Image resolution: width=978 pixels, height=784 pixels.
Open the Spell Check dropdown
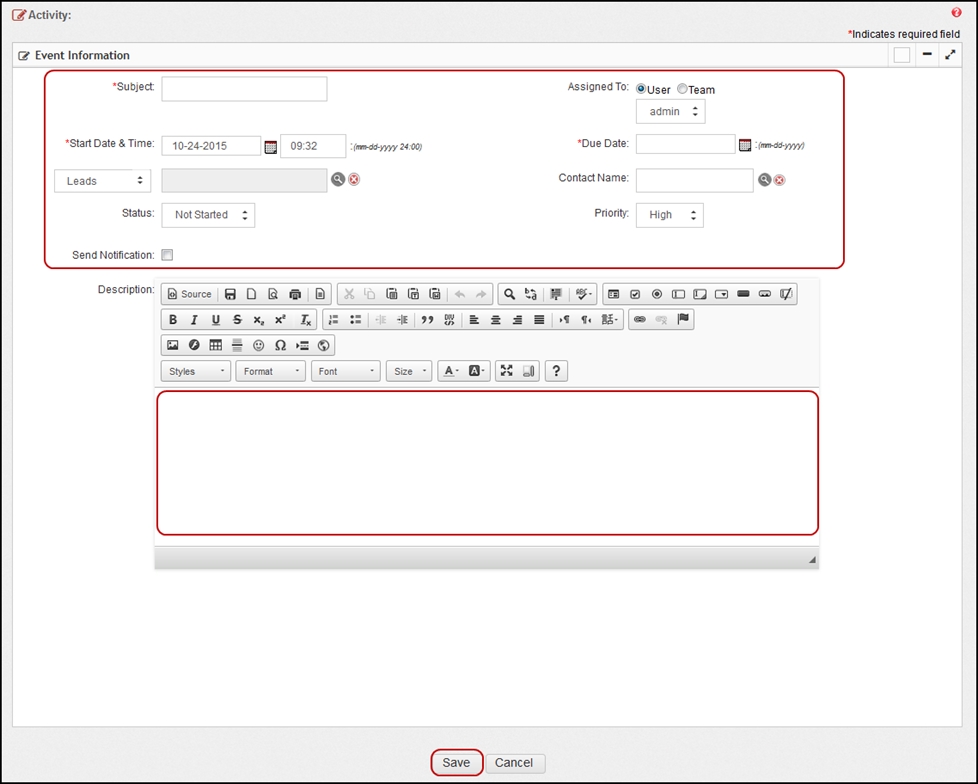tap(584, 294)
